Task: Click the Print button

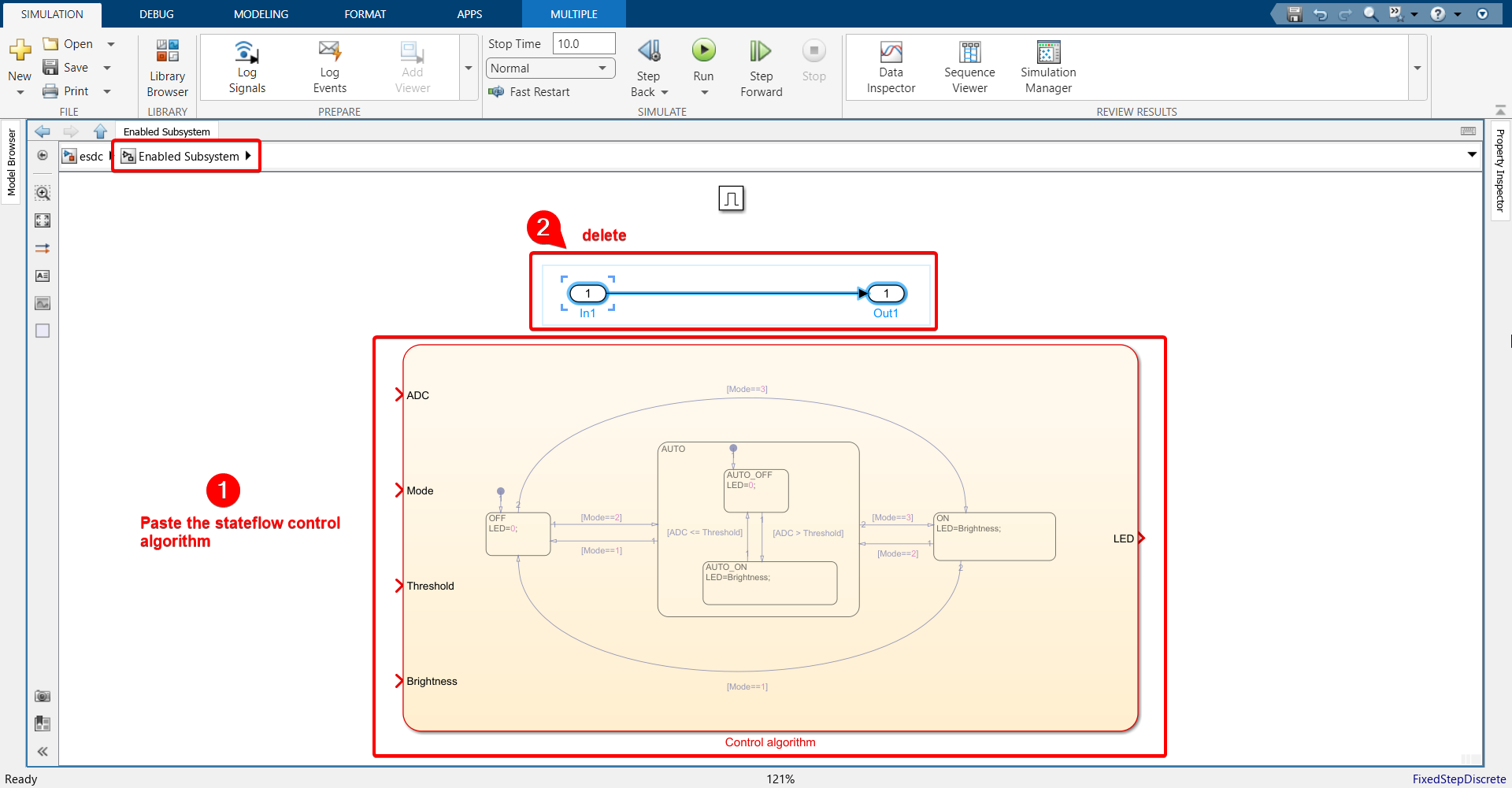Action: [66, 91]
